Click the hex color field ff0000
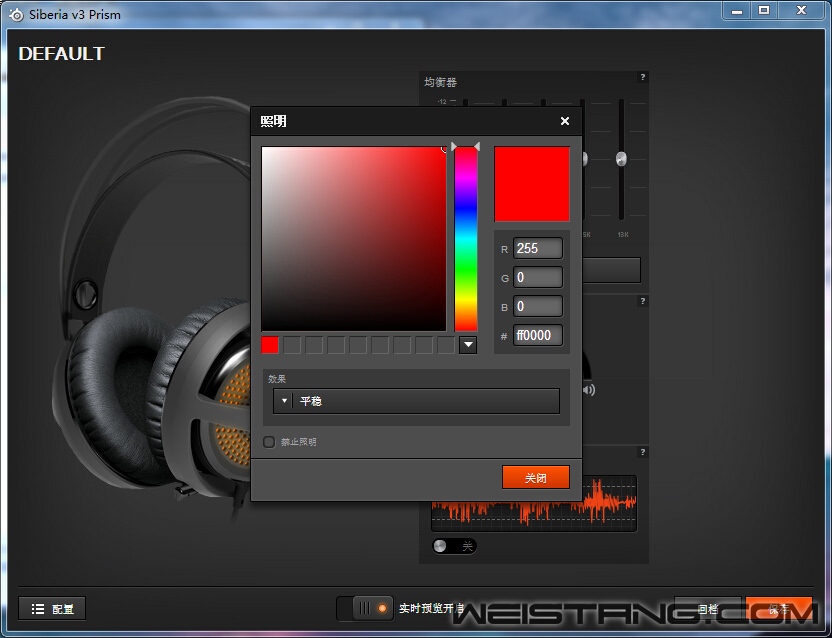The width and height of the screenshot is (832, 638). coord(538,335)
